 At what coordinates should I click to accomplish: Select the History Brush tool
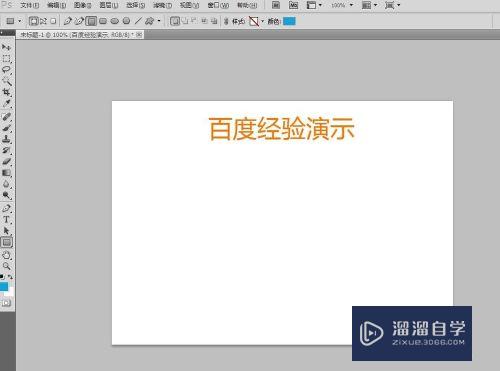tap(6, 150)
